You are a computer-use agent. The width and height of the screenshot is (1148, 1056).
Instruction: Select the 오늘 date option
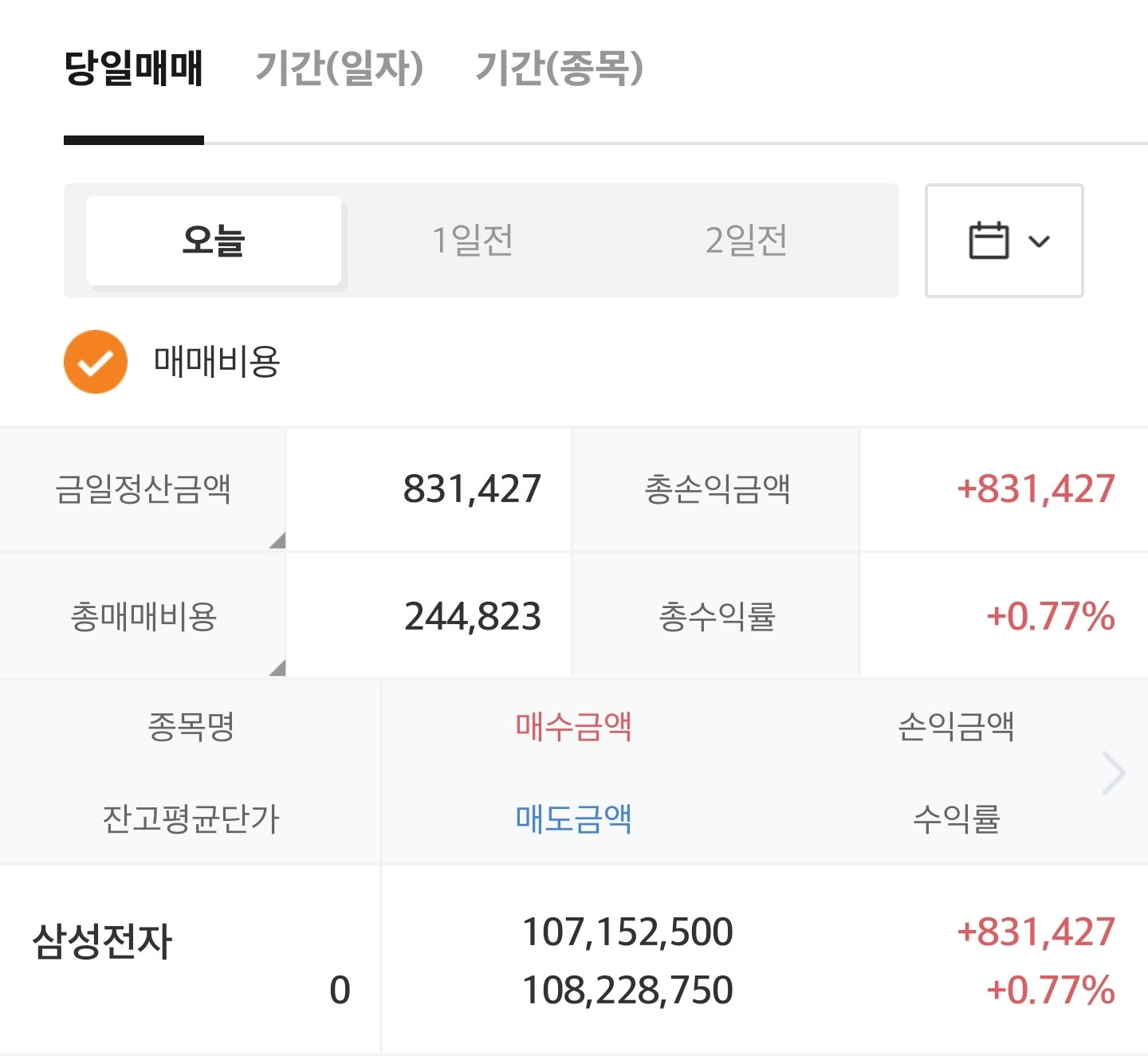[214, 241]
